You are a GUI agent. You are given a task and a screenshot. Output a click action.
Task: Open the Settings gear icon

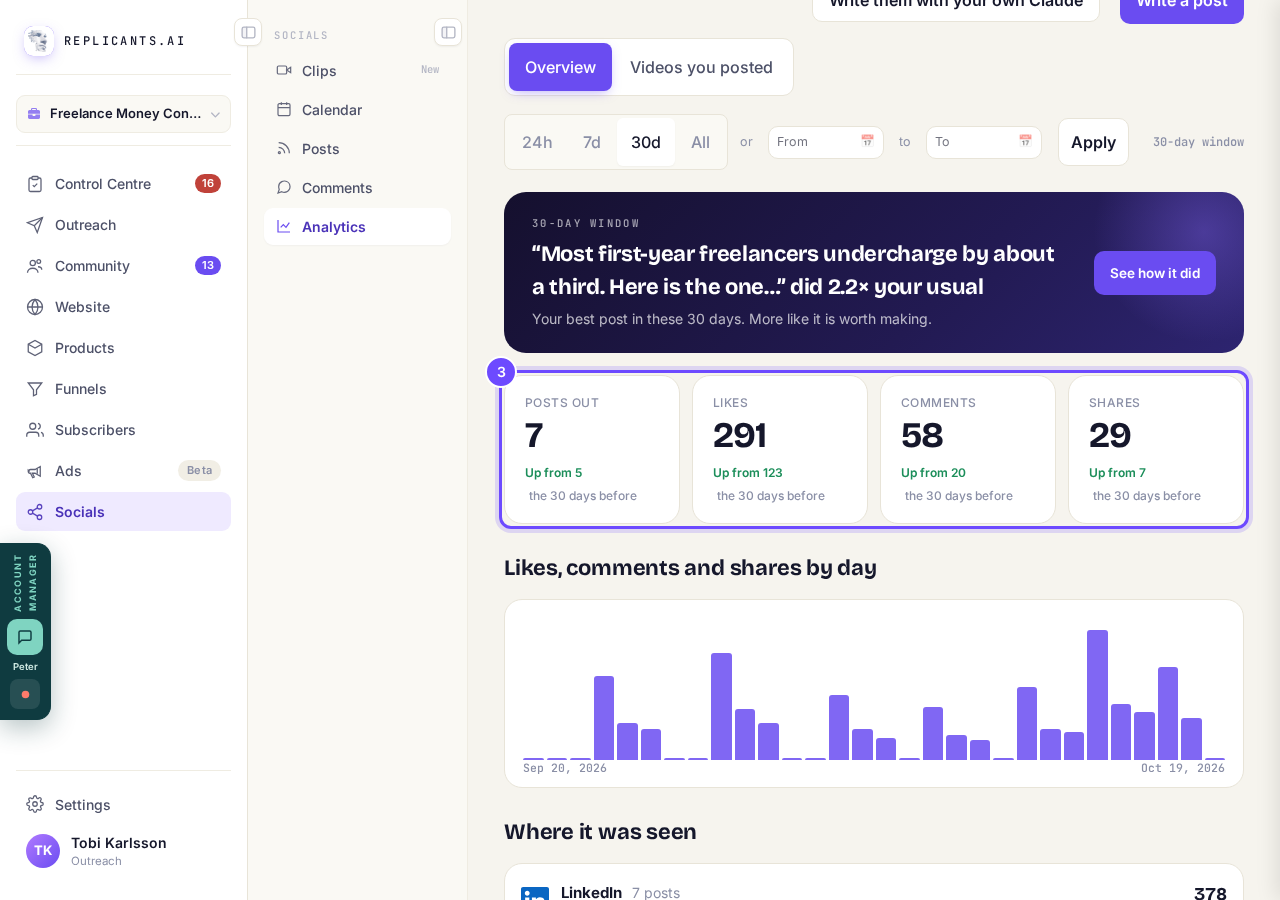point(35,805)
